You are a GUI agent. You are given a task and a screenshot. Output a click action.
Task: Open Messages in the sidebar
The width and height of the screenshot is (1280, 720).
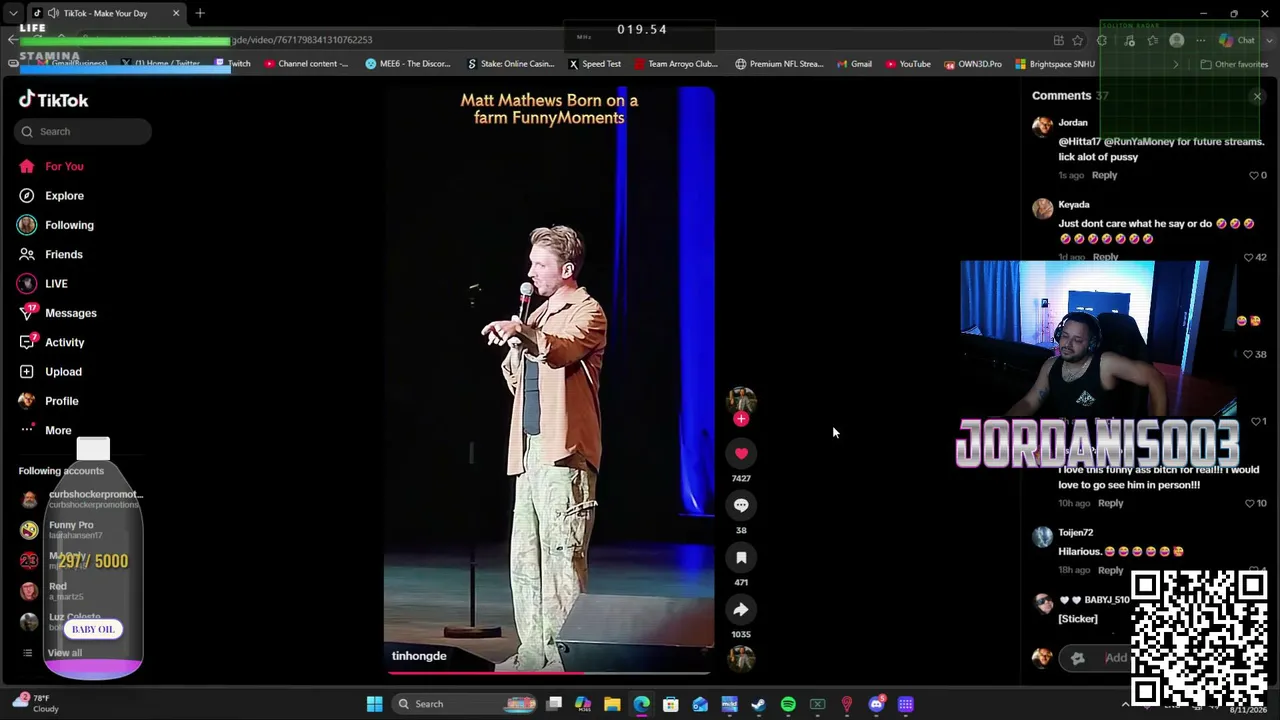tap(58, 313)
